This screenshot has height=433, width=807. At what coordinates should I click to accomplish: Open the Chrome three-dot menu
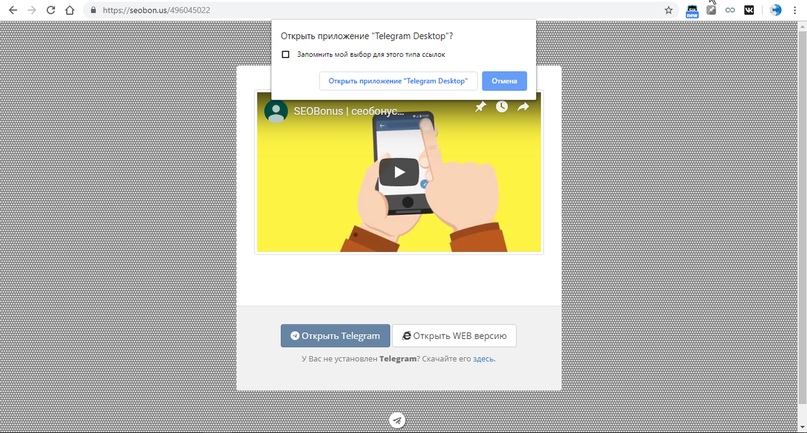[795, 10]
